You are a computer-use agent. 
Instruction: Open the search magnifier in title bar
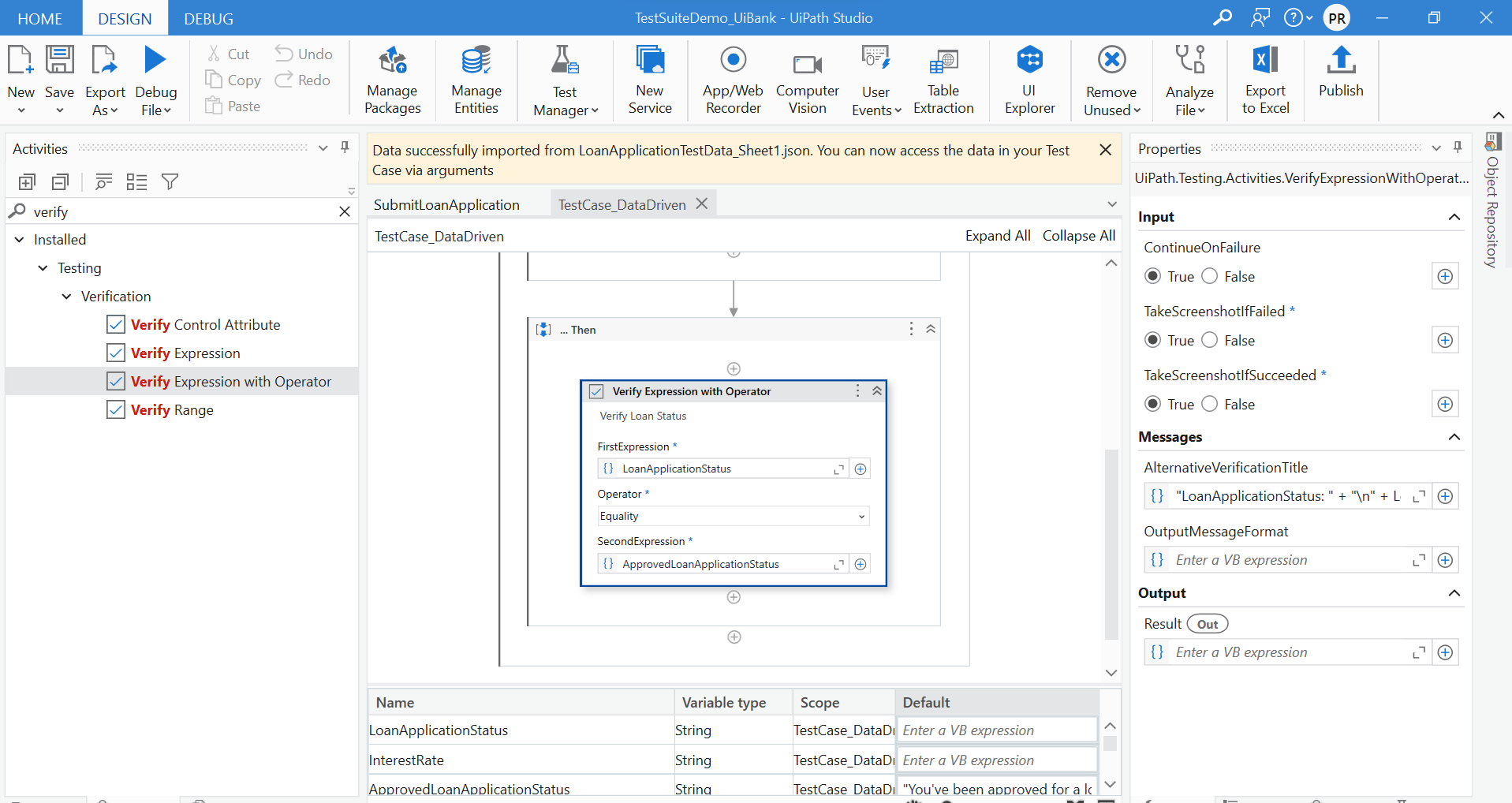point(1223,17)
